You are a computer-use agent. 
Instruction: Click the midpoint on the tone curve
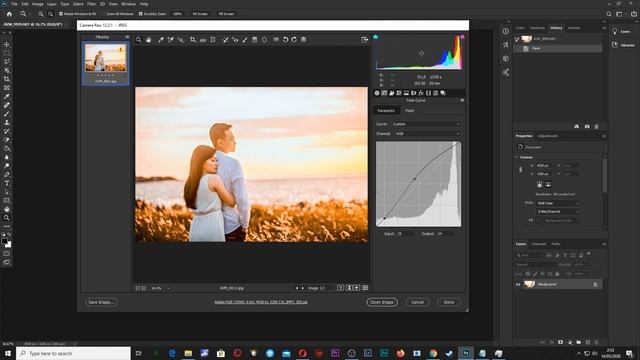click(x=415, y=179)
